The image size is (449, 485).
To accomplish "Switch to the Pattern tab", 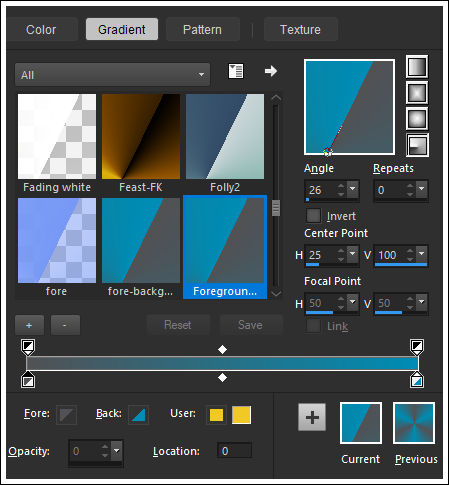I will tap(202, 29).
